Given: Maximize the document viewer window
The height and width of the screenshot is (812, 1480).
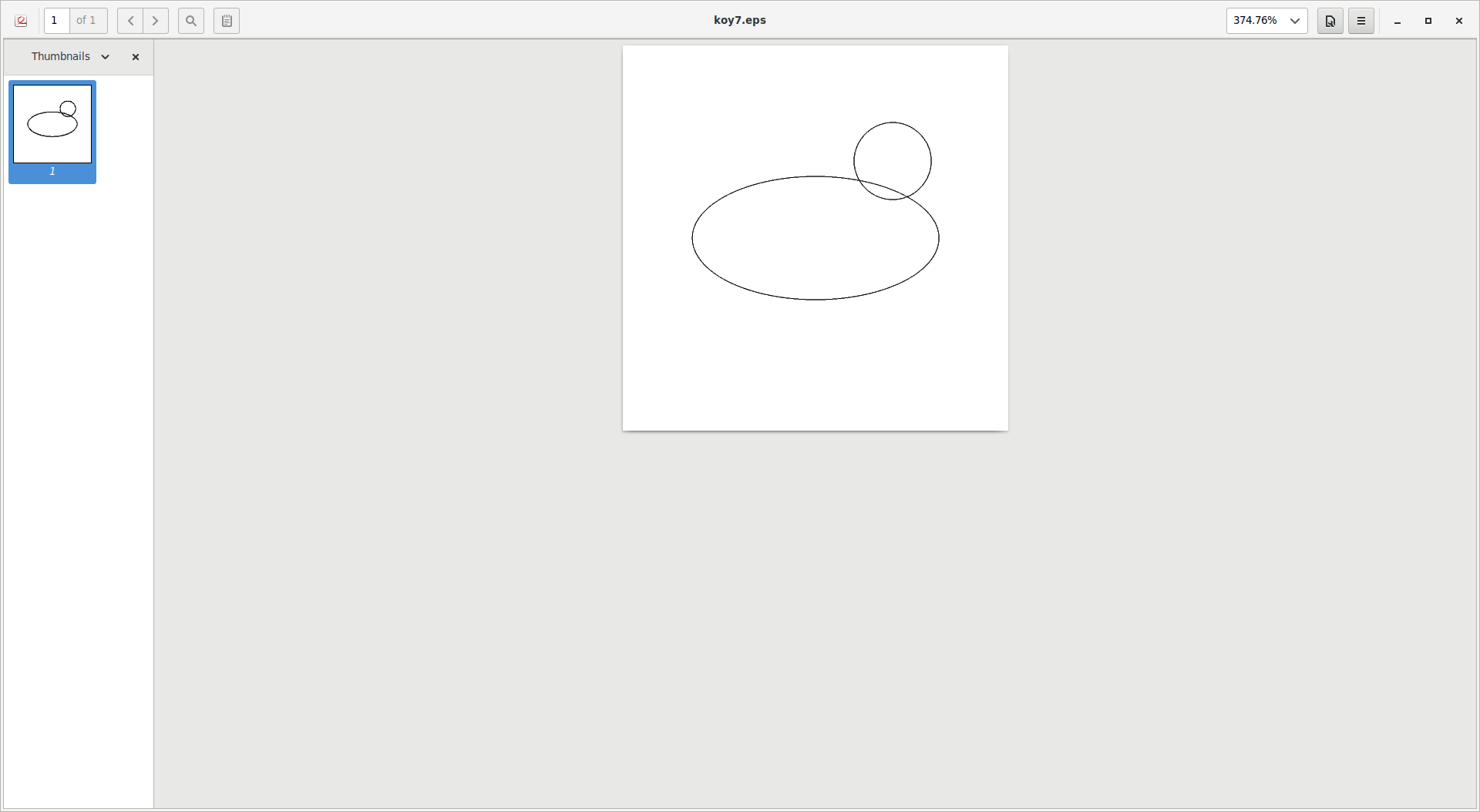Looking at the screenshot, I should (1428, 21).
